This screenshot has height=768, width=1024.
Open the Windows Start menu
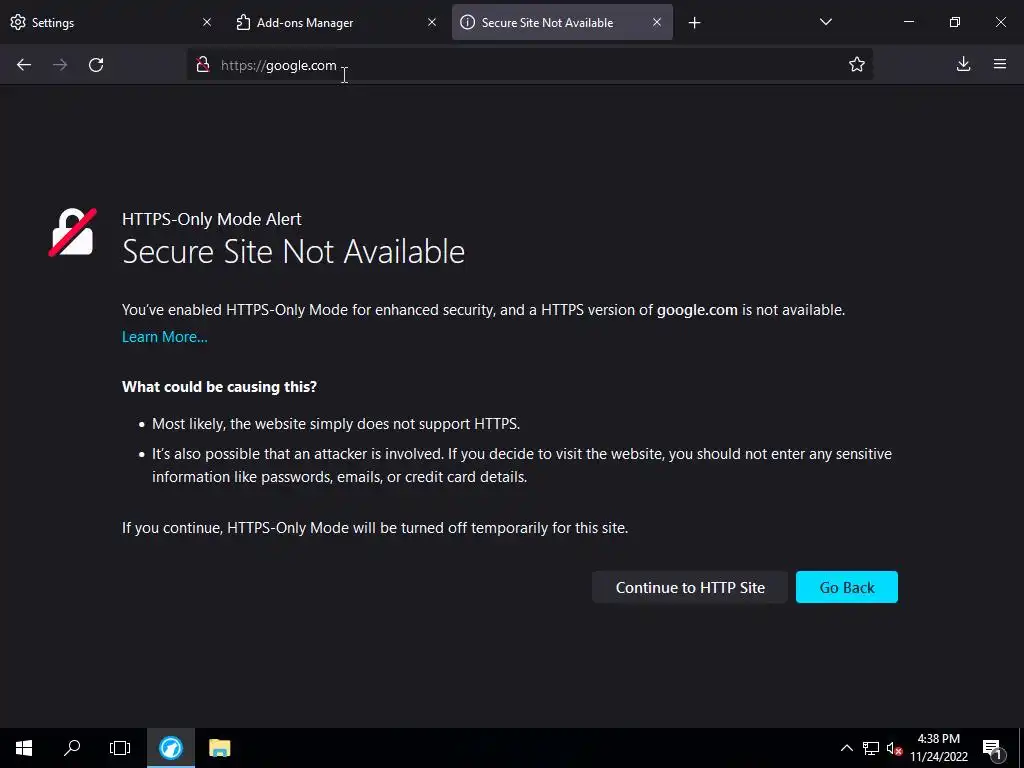[x=24, y=748]
